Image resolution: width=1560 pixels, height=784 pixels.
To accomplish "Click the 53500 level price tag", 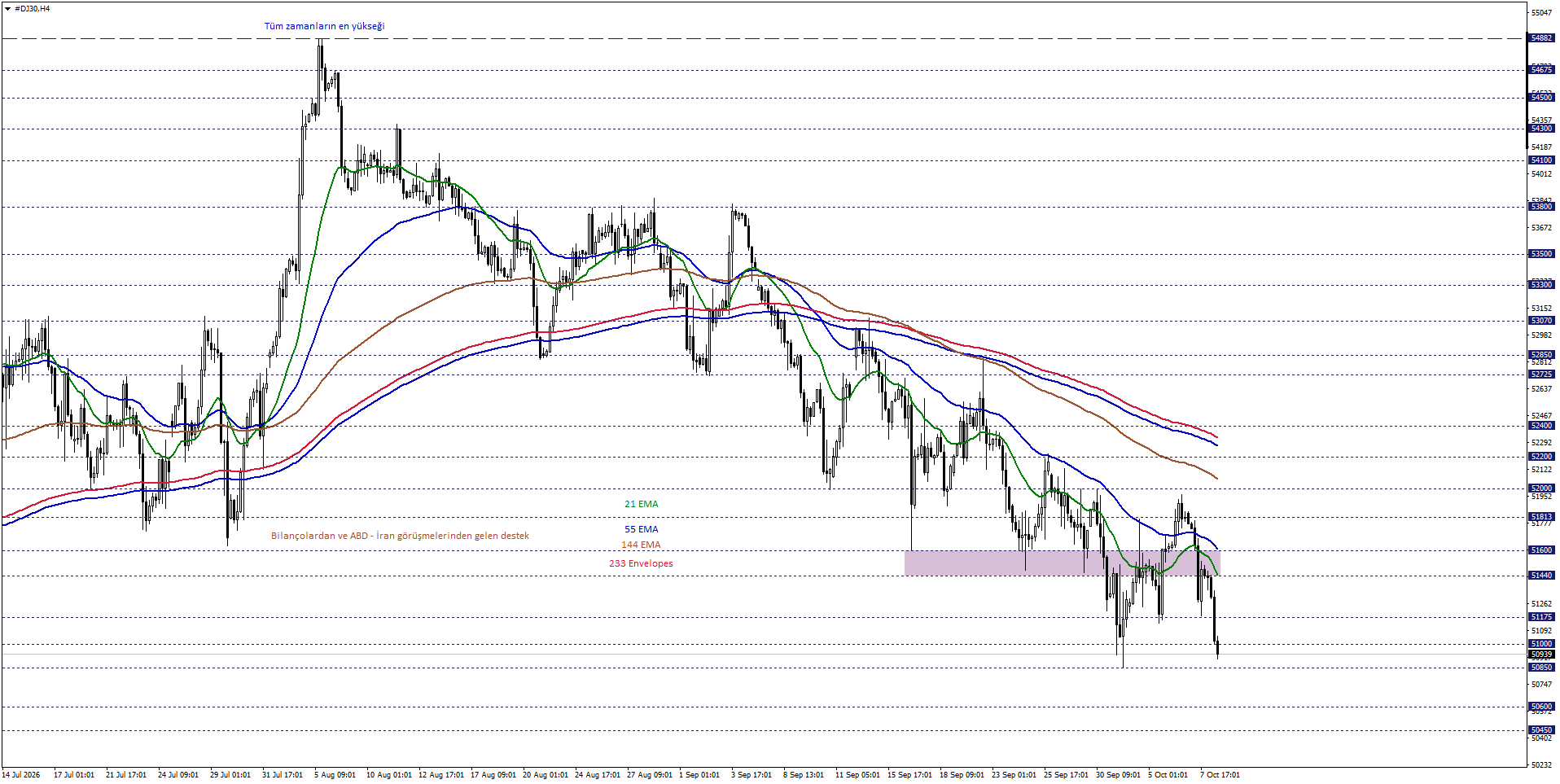I will tap(1541, 254).
